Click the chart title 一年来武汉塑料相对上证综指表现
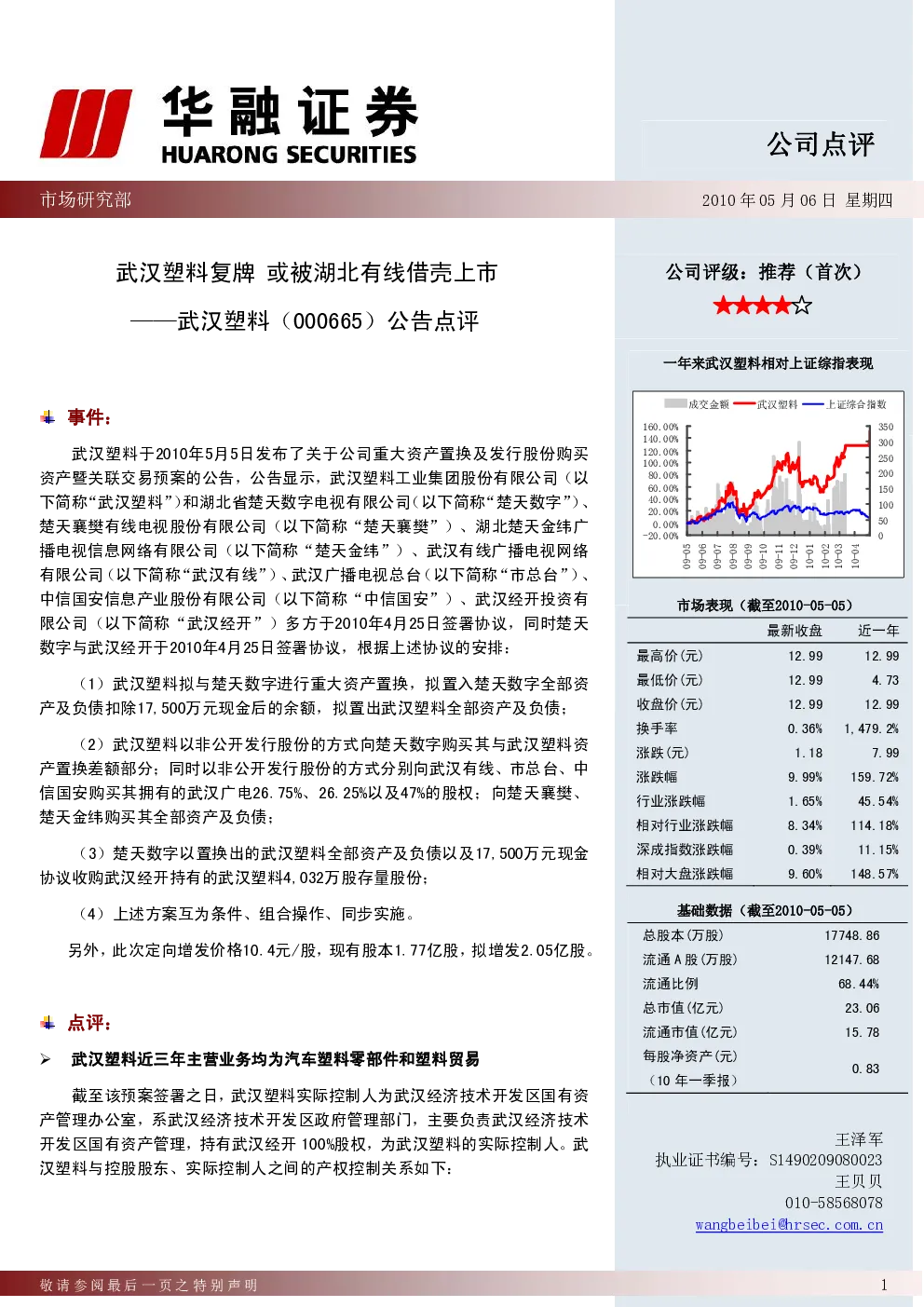The height and width of the screenshot is (1307, 924). click(x=768, y=363)
